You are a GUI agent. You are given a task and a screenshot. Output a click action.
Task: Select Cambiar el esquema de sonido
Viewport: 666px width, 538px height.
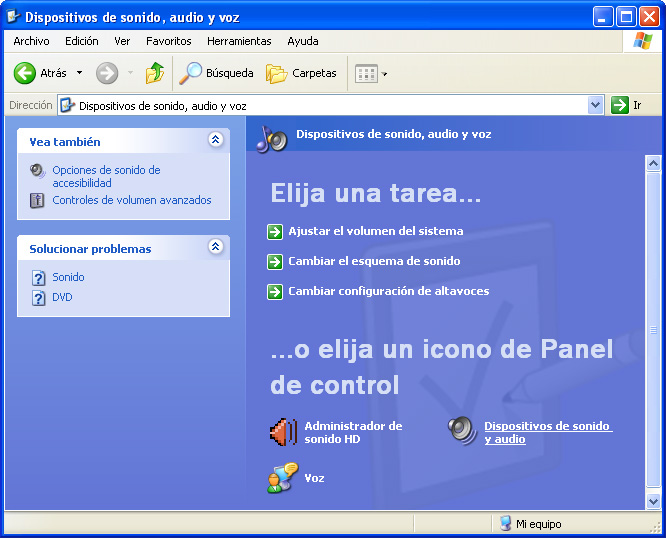click(374, 261)
